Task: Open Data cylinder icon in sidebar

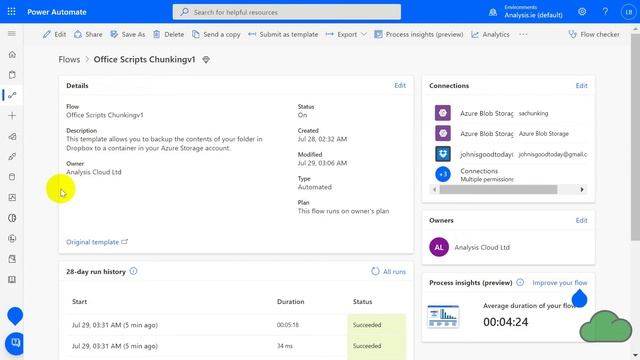Action: [12, 177]
